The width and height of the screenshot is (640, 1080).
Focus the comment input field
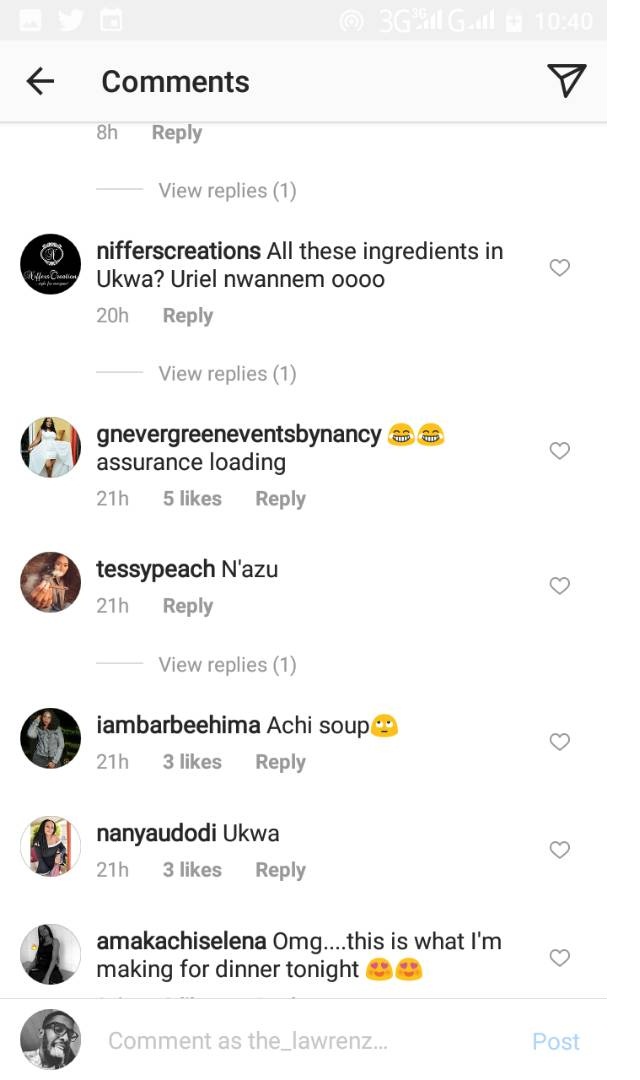tap(300, 1041)
